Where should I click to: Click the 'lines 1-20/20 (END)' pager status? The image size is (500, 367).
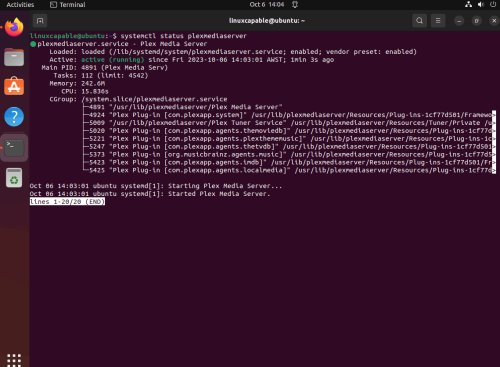tap(67, 202)
